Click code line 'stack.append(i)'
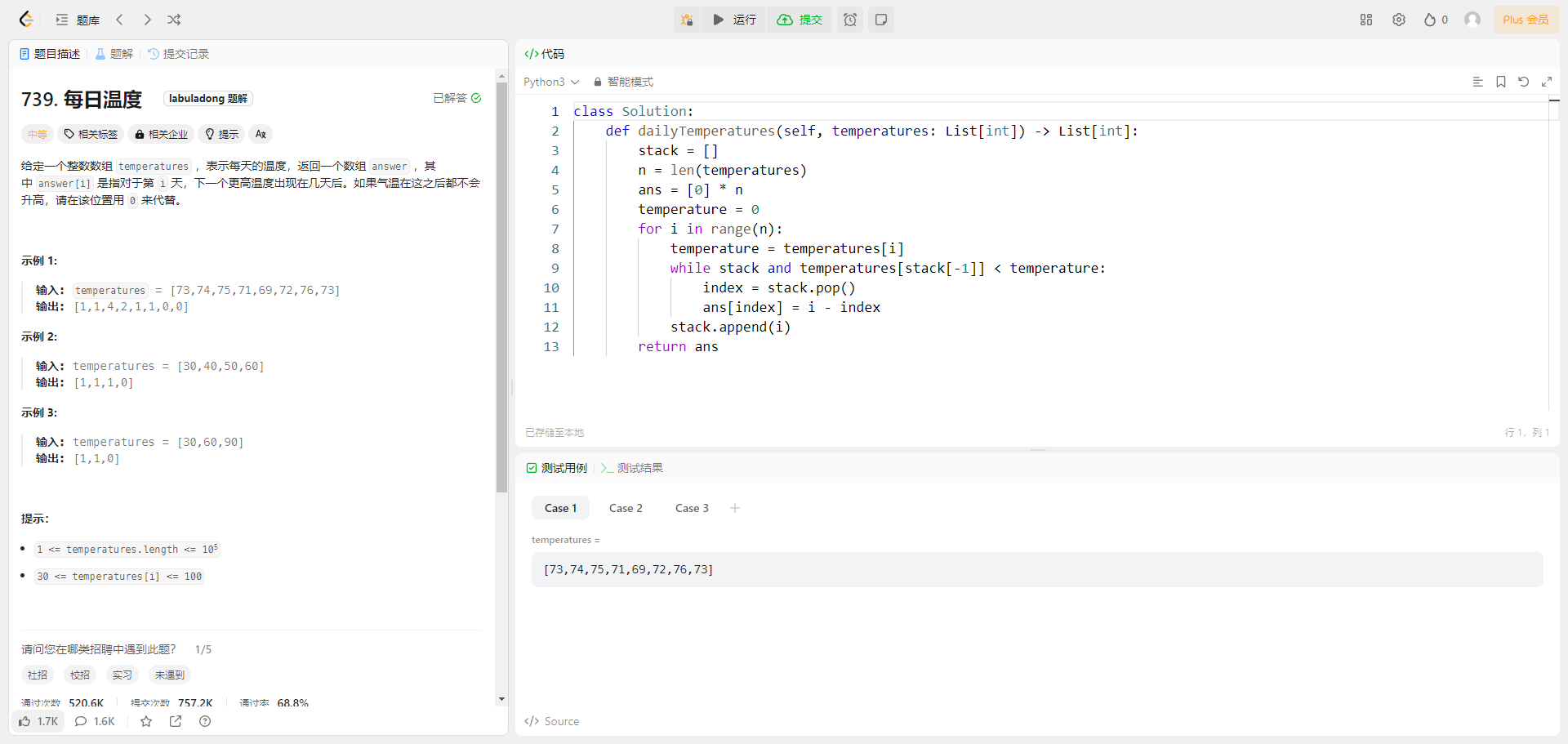Image resolution: width=1568 pixels, height=744 pixels. pos(730,327)
